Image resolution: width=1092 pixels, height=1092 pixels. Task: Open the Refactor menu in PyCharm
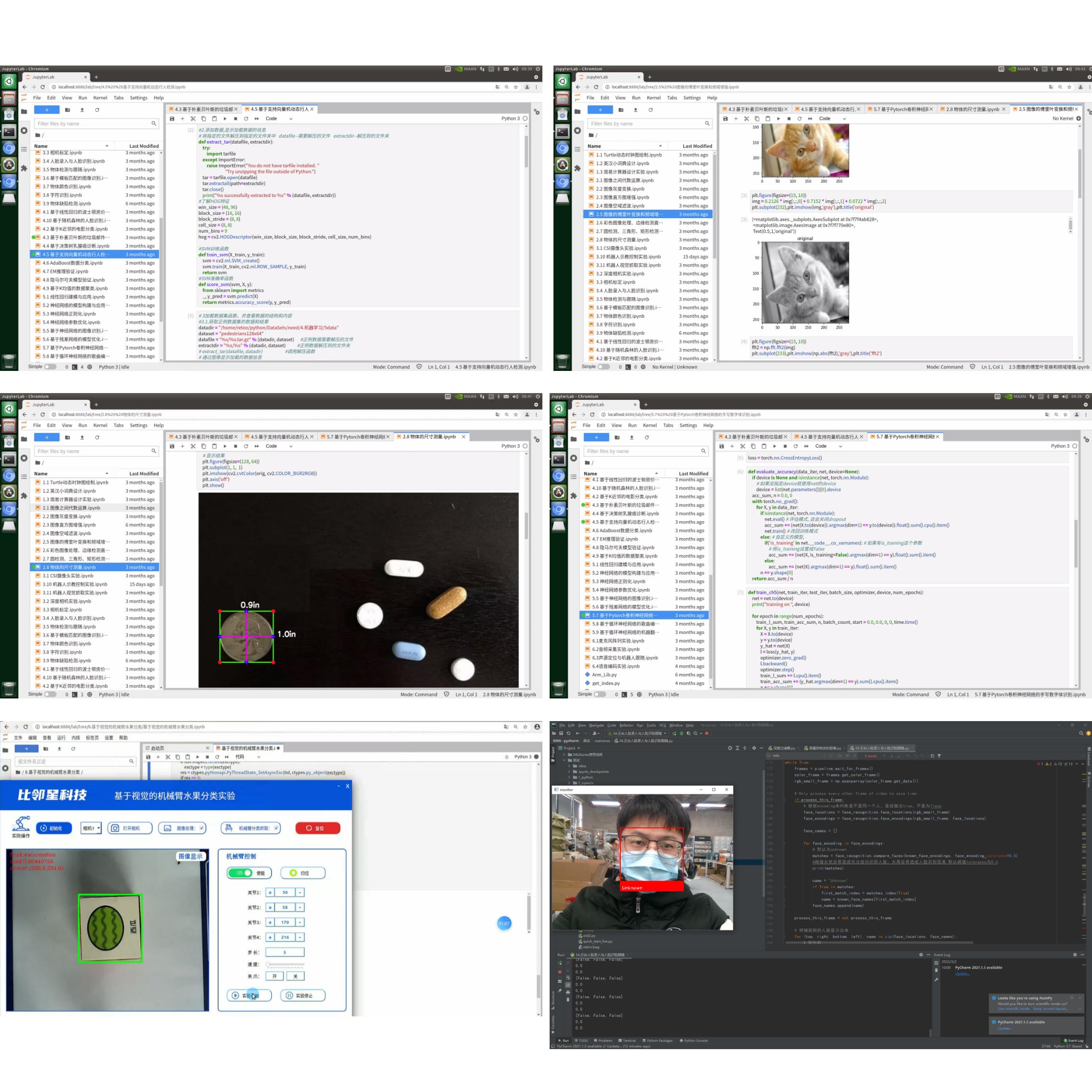(x=626, y=725)
